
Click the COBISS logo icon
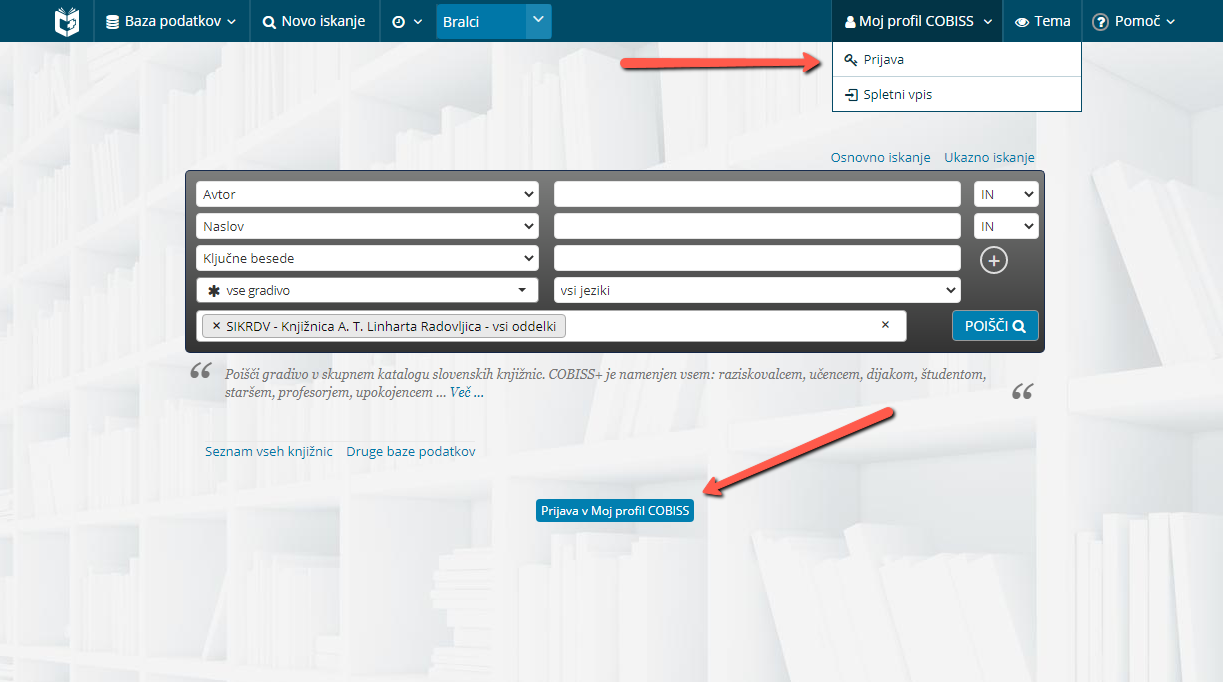pos(67,21)
